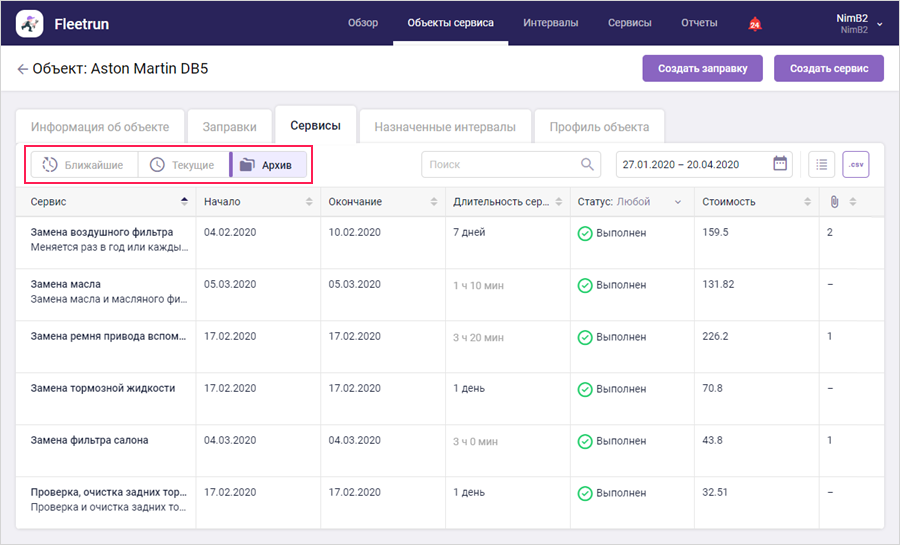Switch to the Информация об объекте tab

point(100,127)
